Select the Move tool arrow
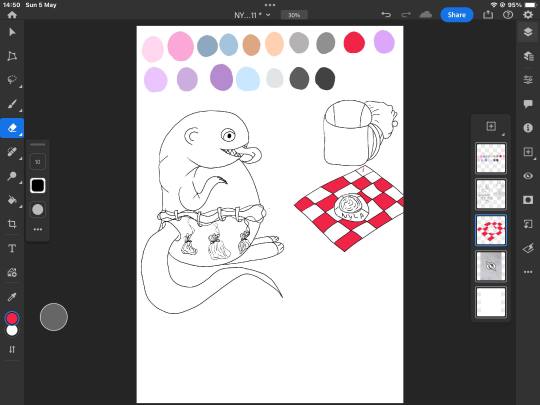The width and height of the screenshot is (540, 405). (12, 32)
